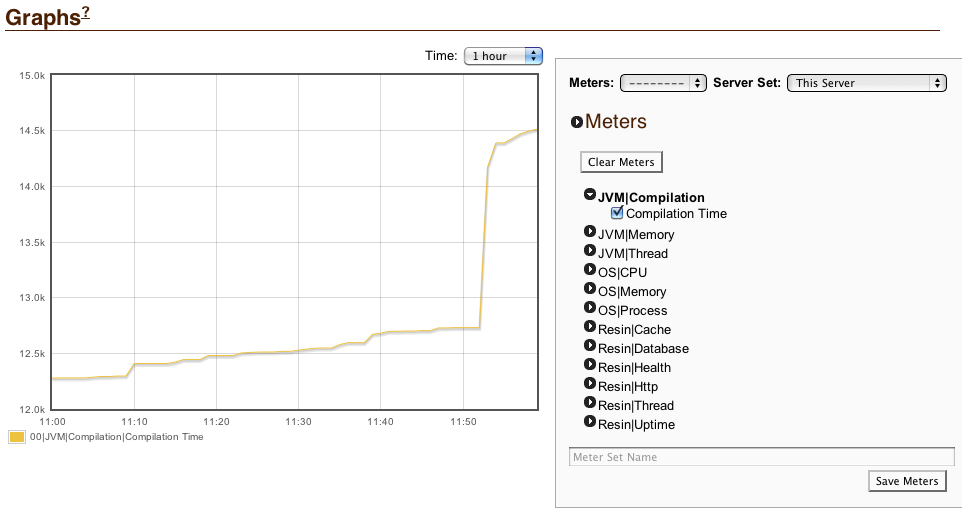Collapse the JVM|Compilation arrow icon
Viewport: 962px width, 515px height.
(x=590, y=196)
